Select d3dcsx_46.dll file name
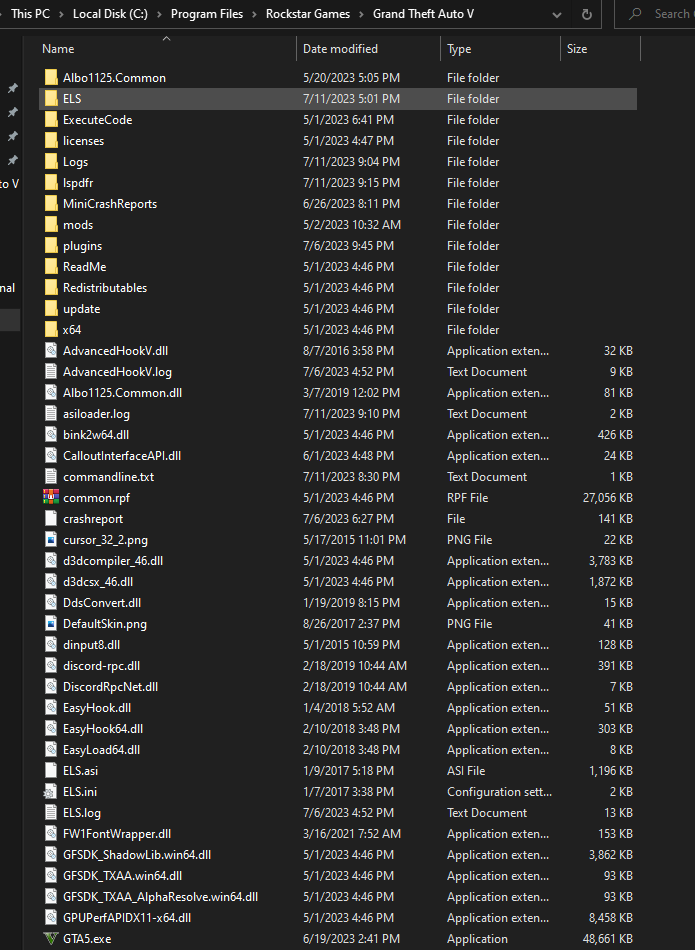Image resolution: width=695 pixels, height=950 pixels. click(x=98, y=582)
